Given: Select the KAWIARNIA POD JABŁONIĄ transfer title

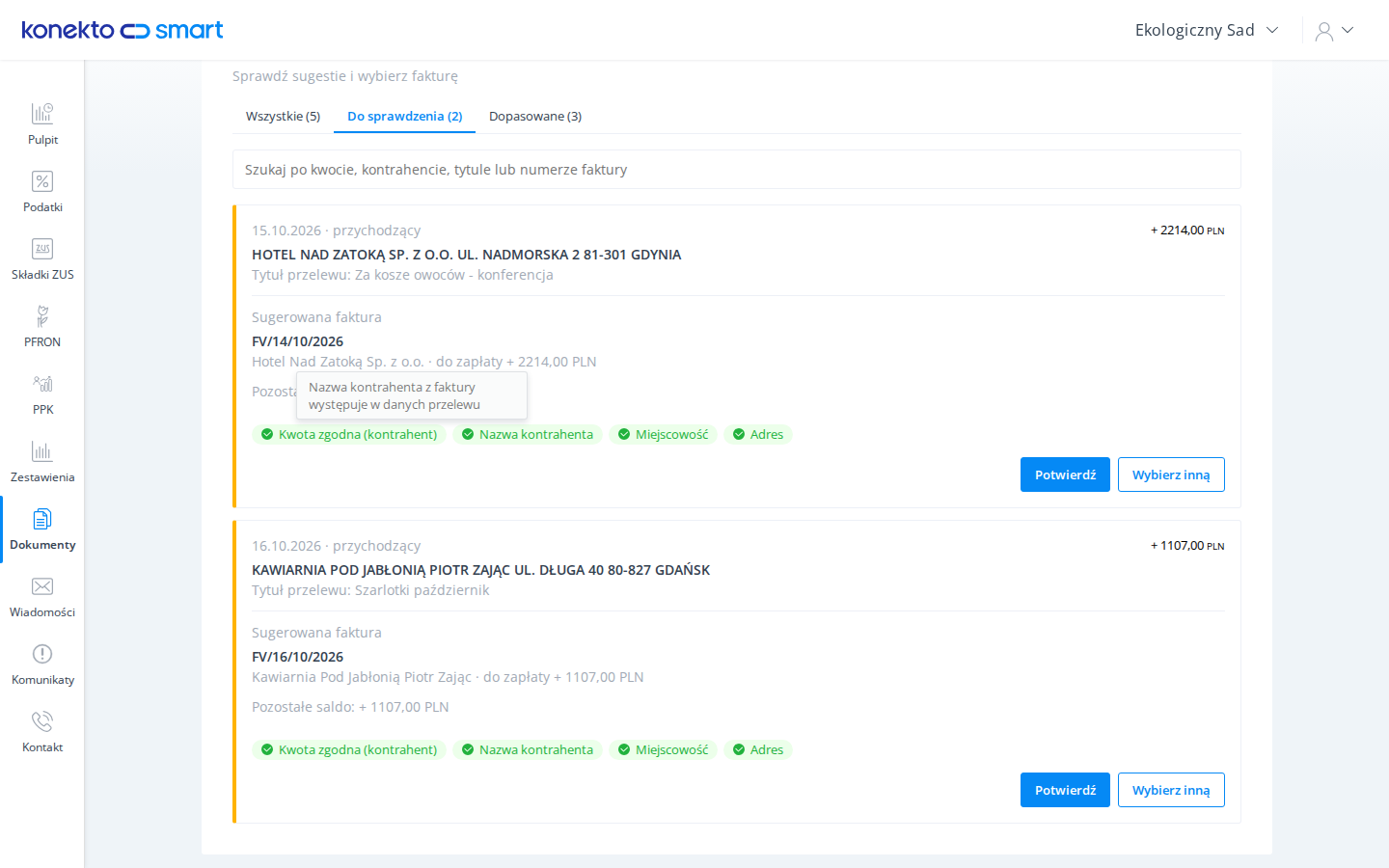Looking at the screenshot, I should [x=480, y=570].
